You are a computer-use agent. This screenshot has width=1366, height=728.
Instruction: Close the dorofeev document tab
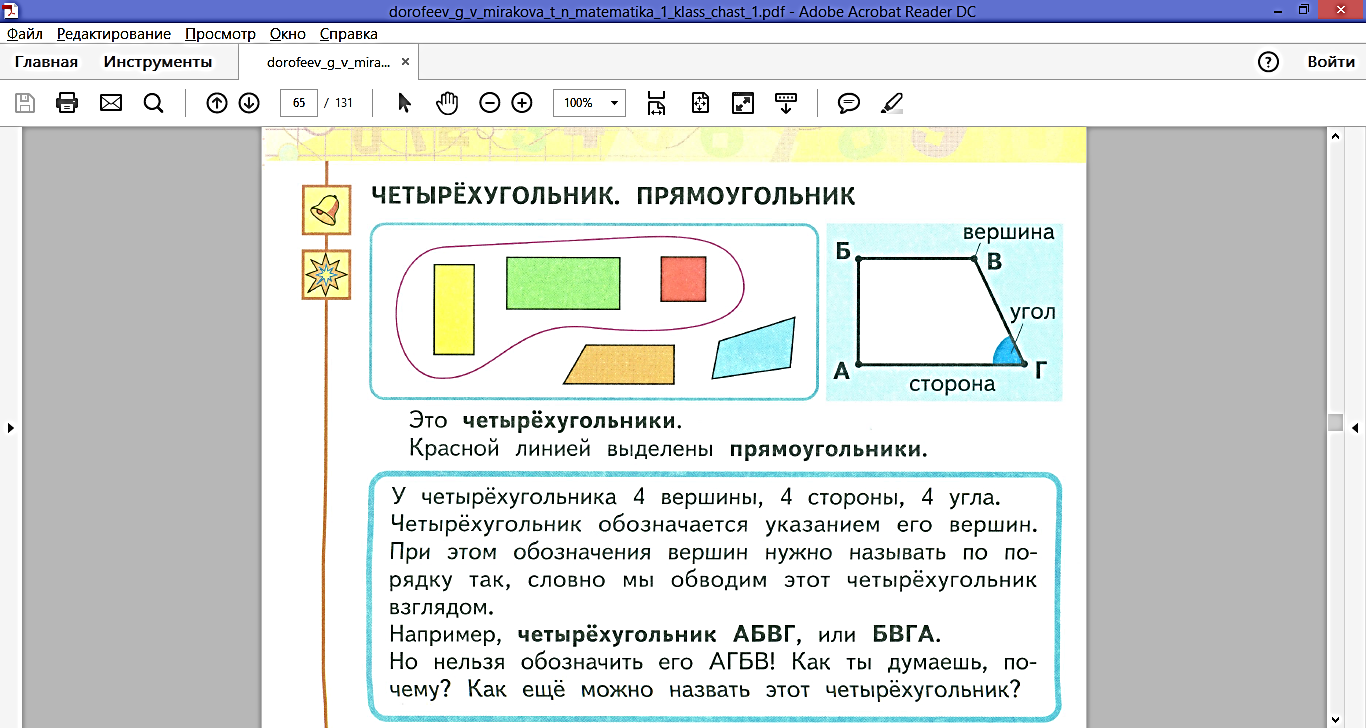click(x=405, y=62)
